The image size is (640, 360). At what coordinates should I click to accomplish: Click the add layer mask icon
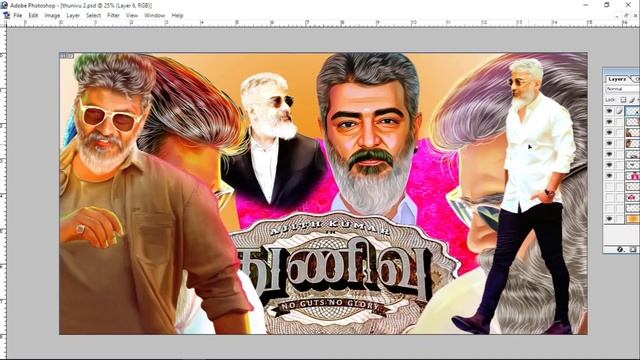point(633,249)
